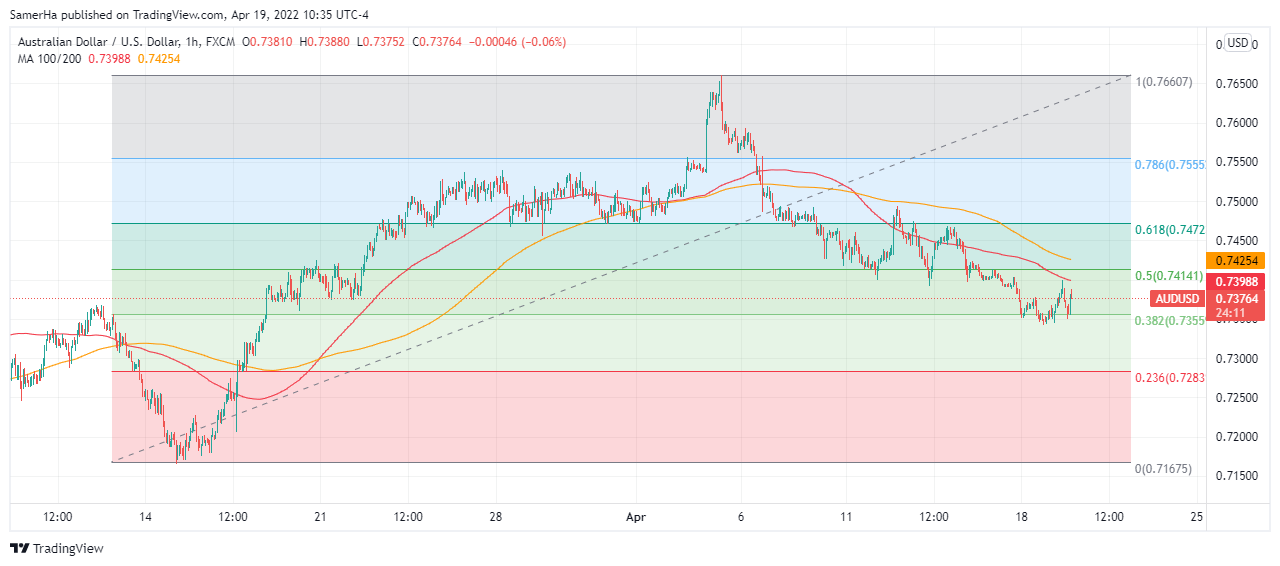Select the MA 100/200 indicator label
The width and height of the screenshot is (1280, 566).
coord(50,58)
